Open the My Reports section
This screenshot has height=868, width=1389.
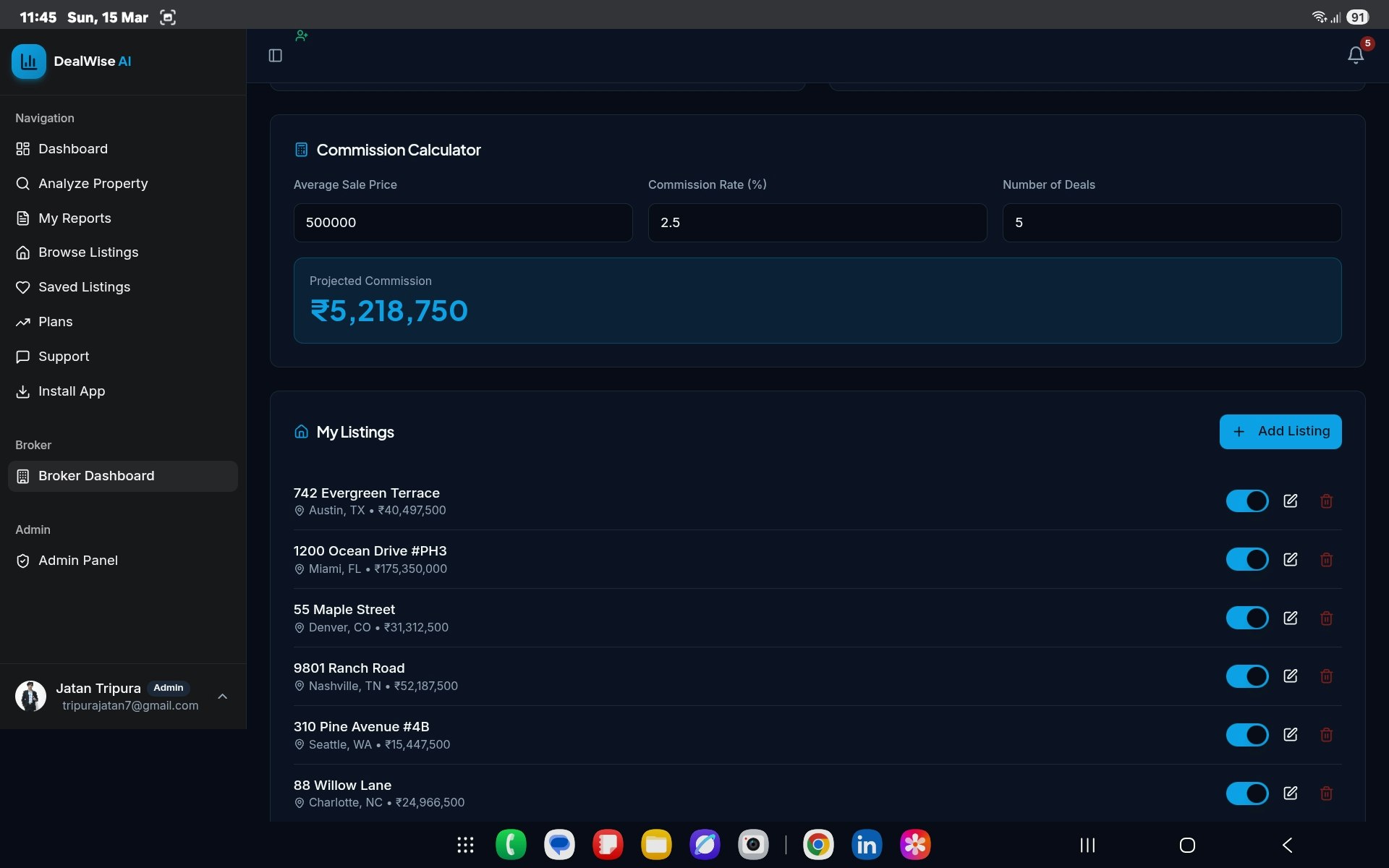point(75,218)
